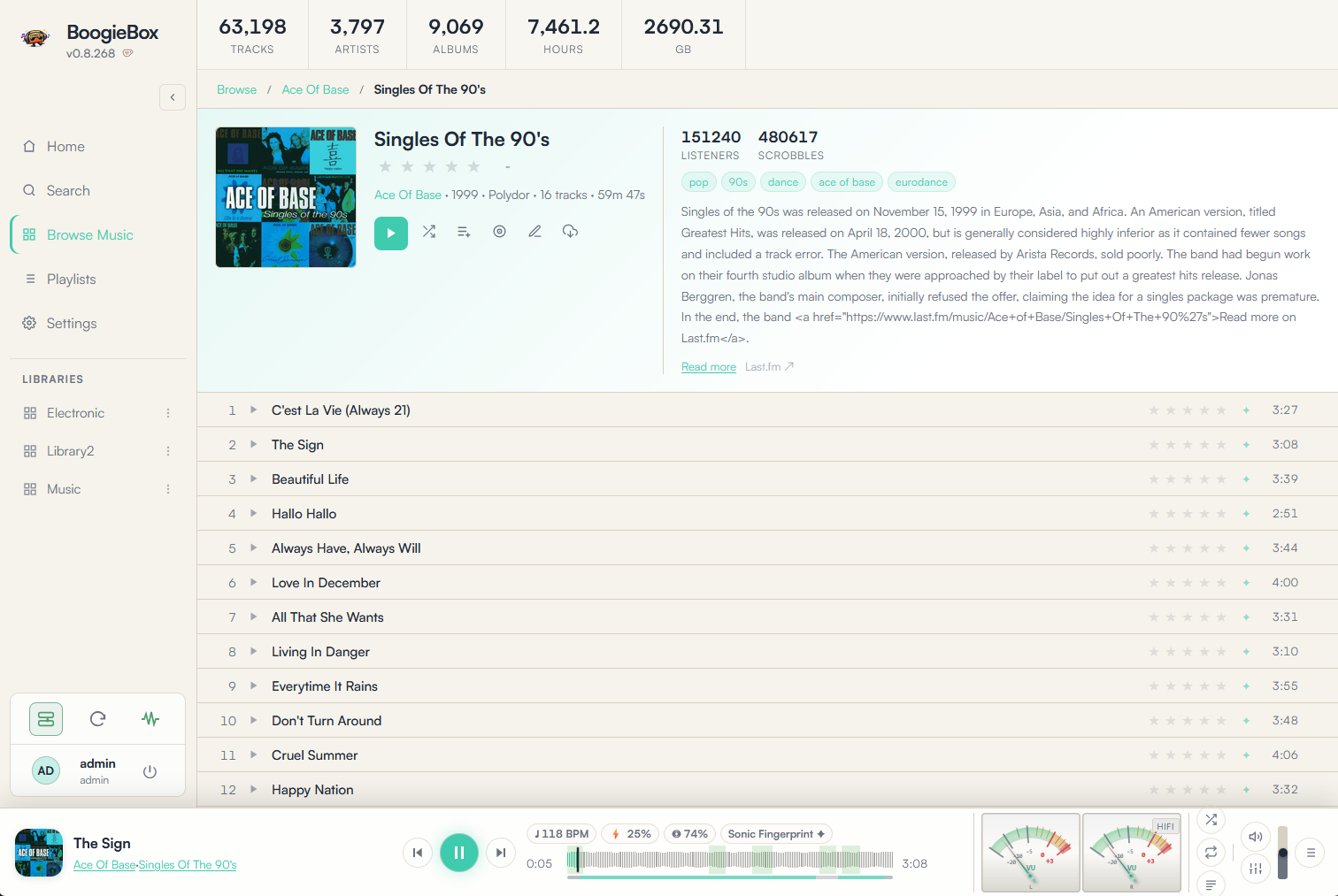Toggle favorite sparkle on Living In Danger

click(1246, 652)
